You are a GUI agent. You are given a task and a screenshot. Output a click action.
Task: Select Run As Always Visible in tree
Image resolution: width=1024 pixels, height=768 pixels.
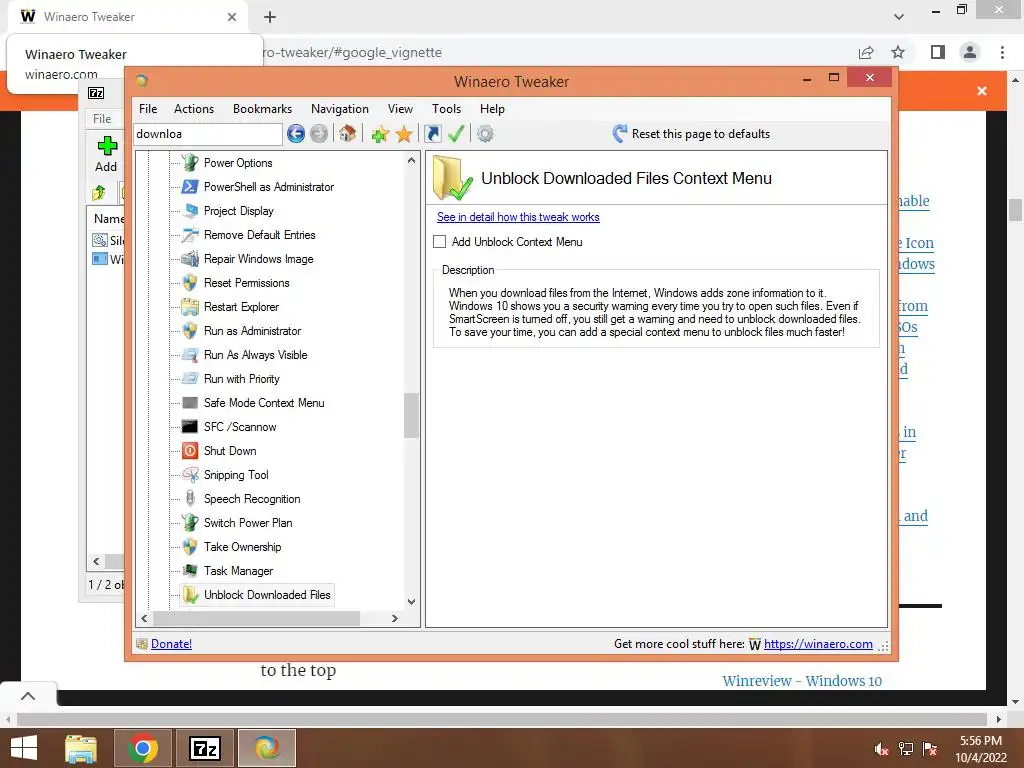[255, 355]
